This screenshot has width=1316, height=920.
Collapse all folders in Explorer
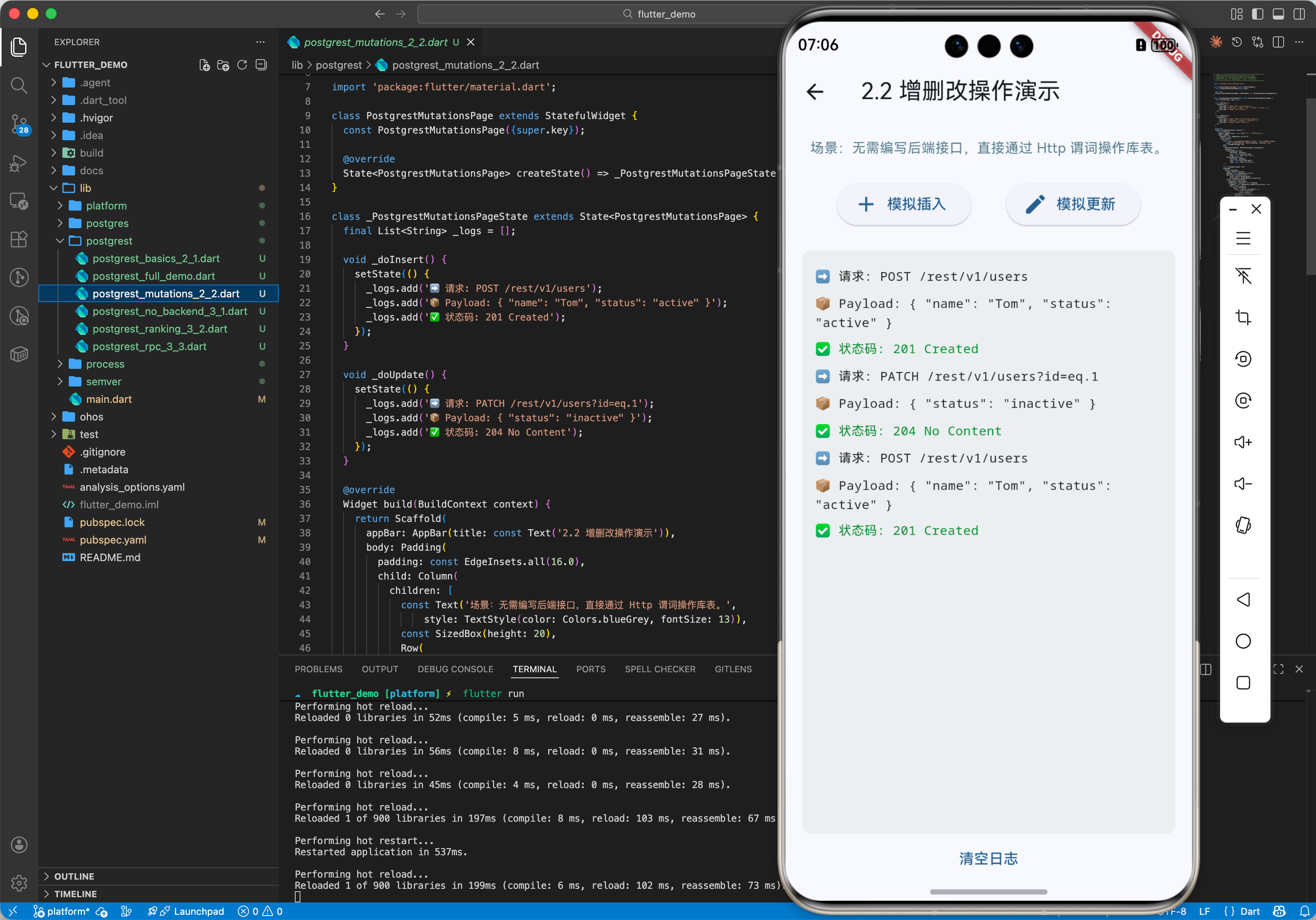pyautogui.click(x=261, y=65)
